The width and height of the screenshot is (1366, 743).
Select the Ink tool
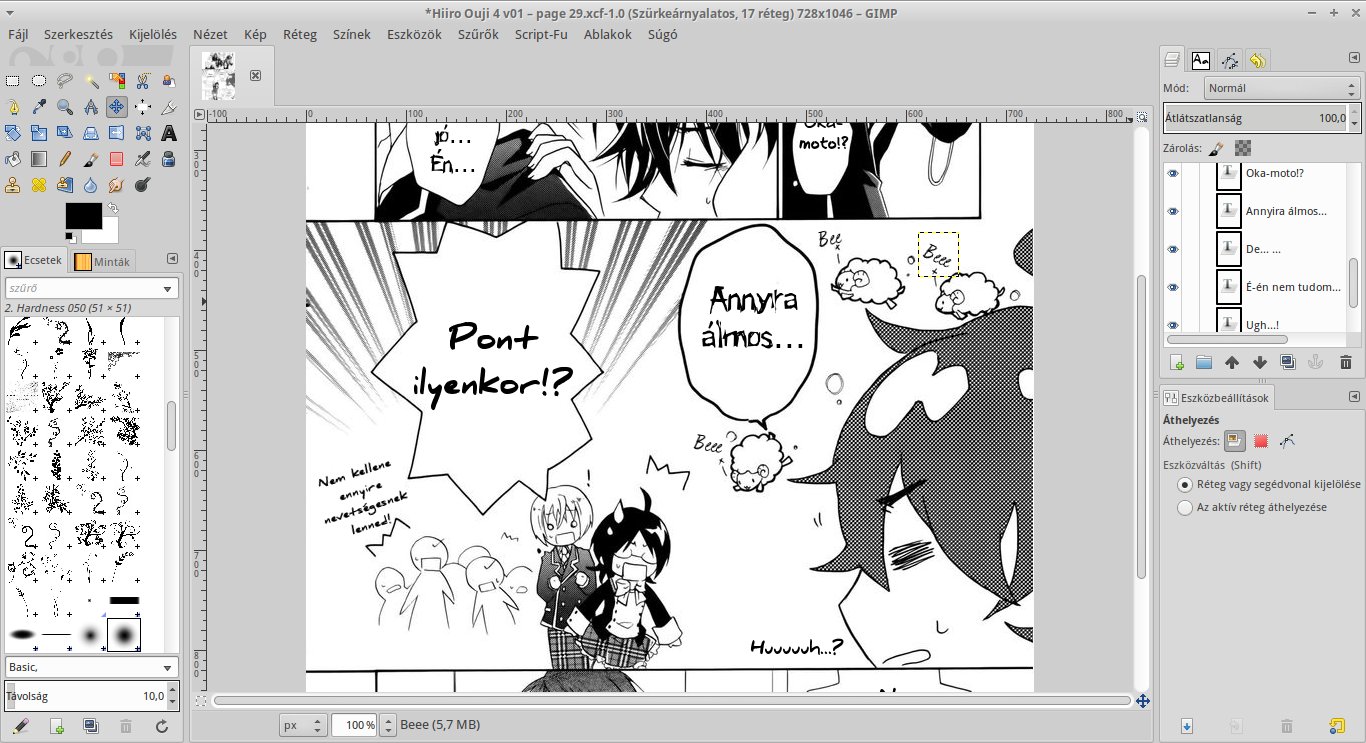169,159
